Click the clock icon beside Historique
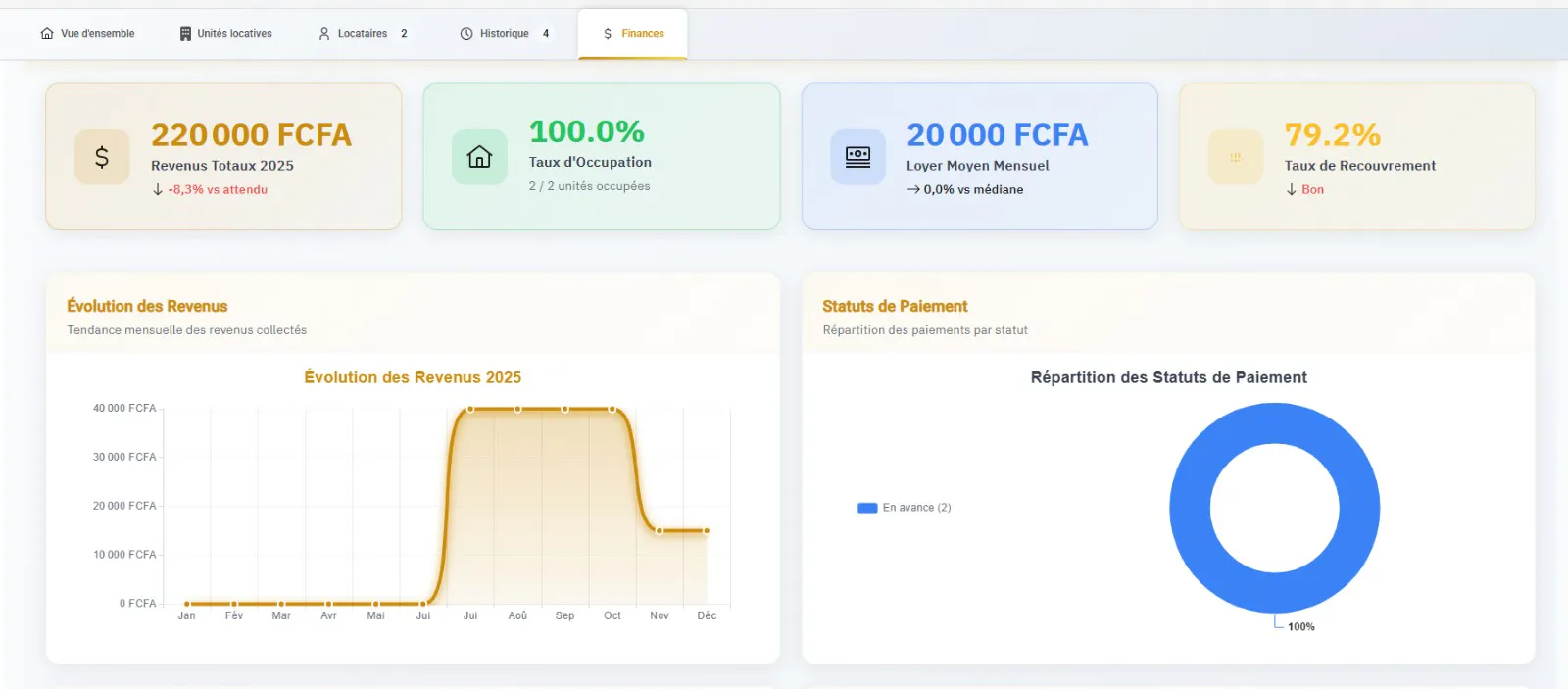 click(466, 34)
